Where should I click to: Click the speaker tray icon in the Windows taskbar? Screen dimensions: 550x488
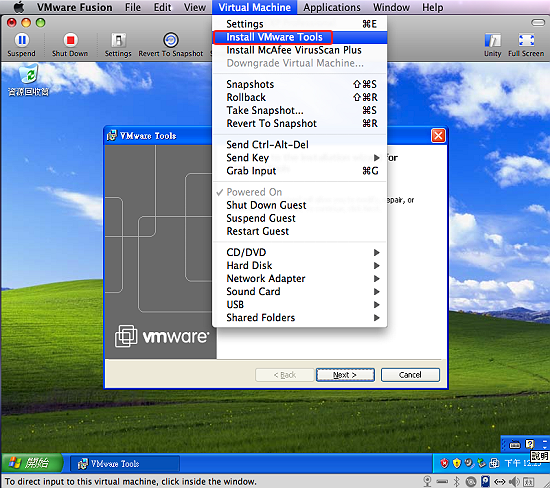coord(469,463)
